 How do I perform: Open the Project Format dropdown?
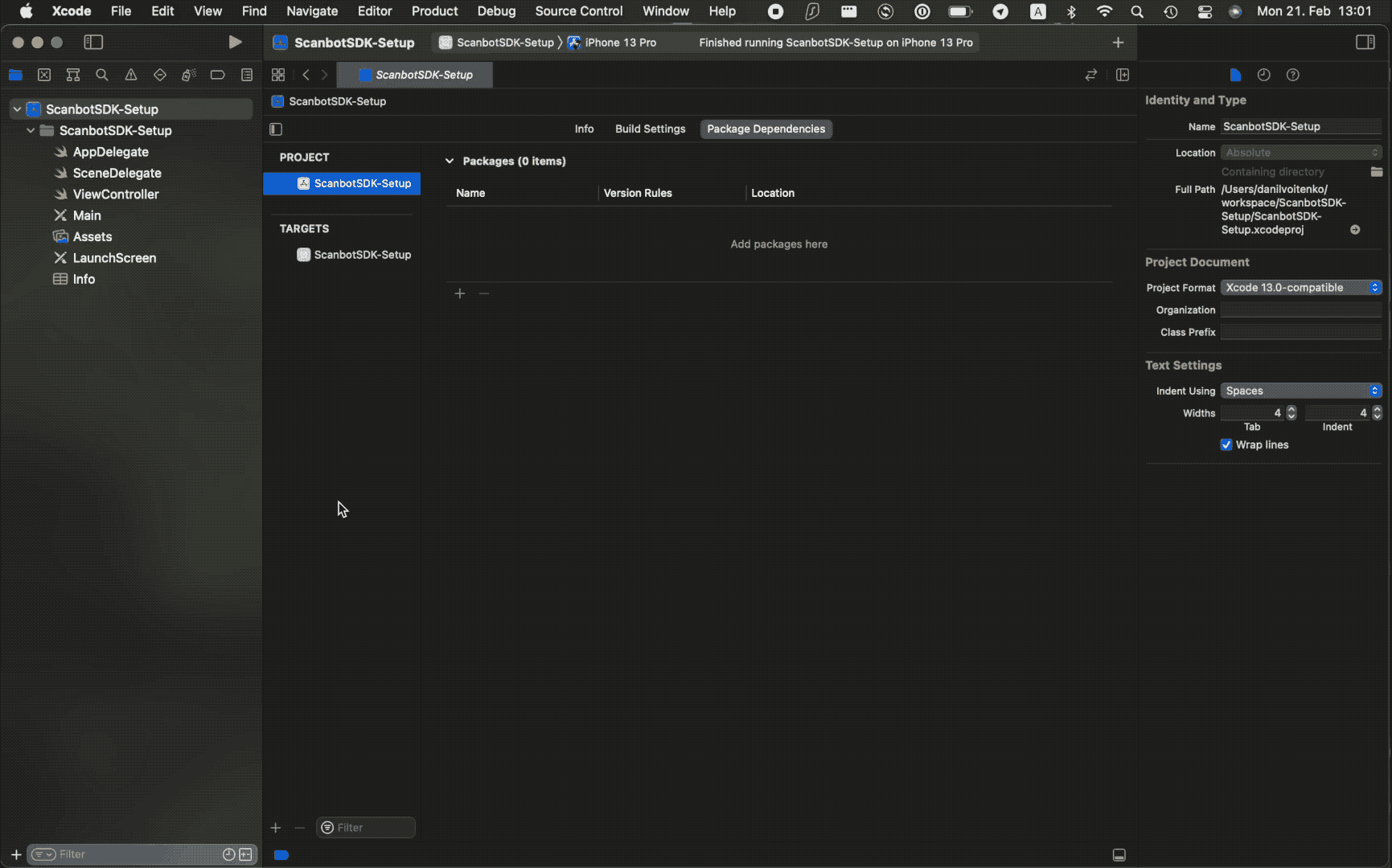[x=1300, y=287]
